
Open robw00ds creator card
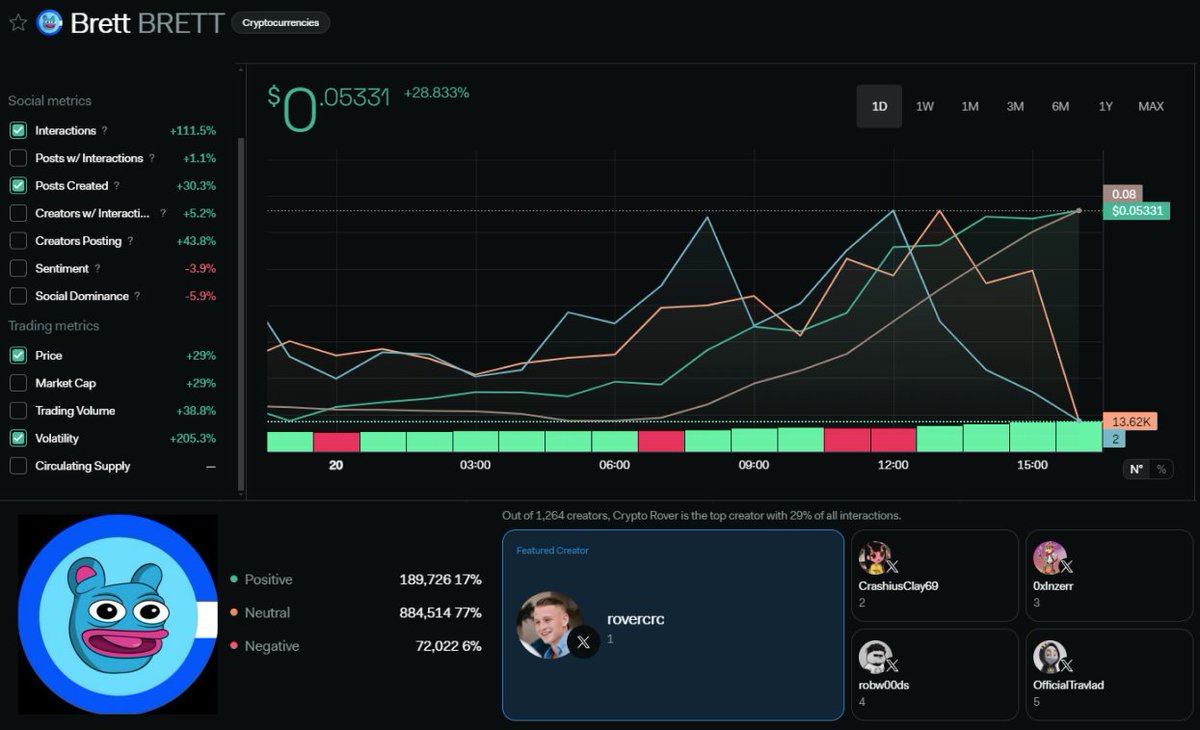[934, 675]
